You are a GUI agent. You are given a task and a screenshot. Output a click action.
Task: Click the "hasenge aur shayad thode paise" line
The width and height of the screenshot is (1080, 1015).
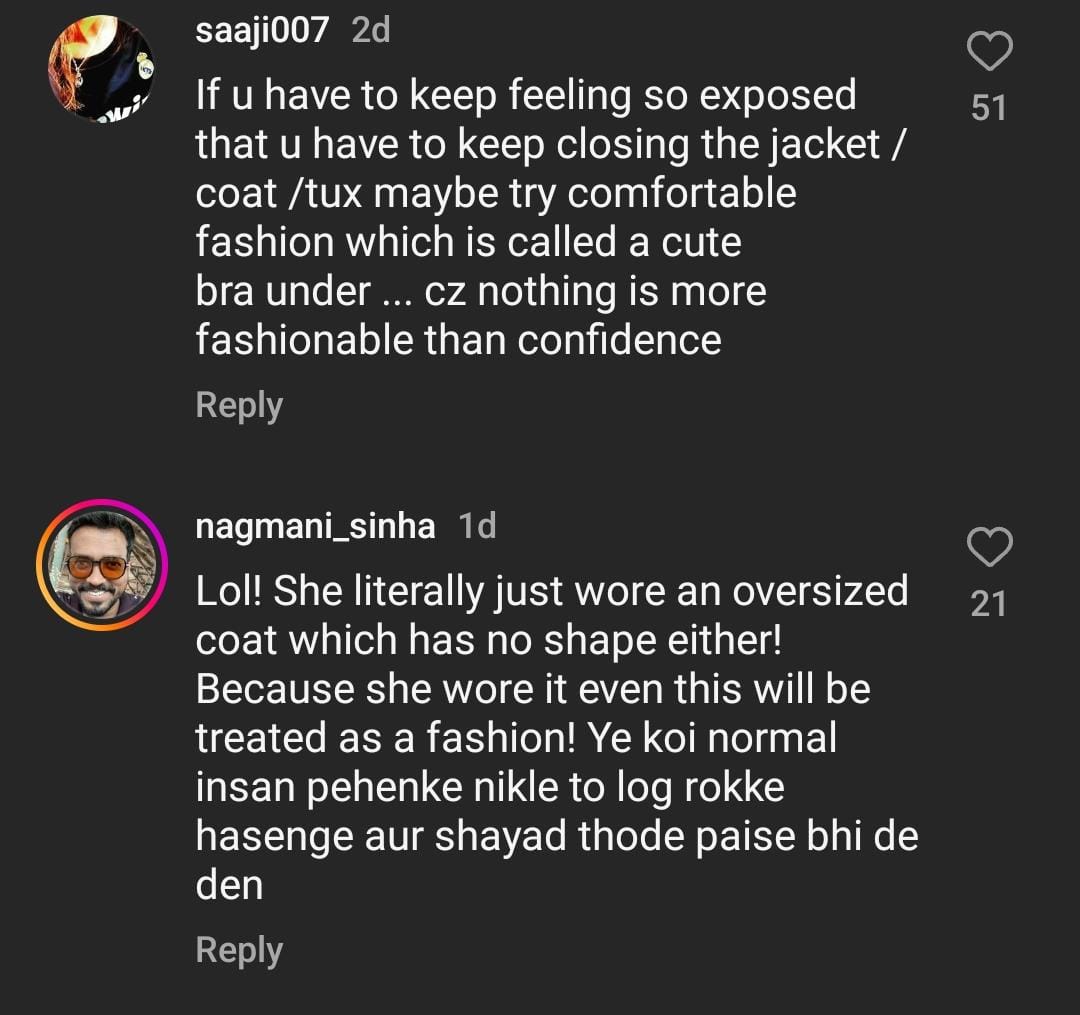pos(556,836)
